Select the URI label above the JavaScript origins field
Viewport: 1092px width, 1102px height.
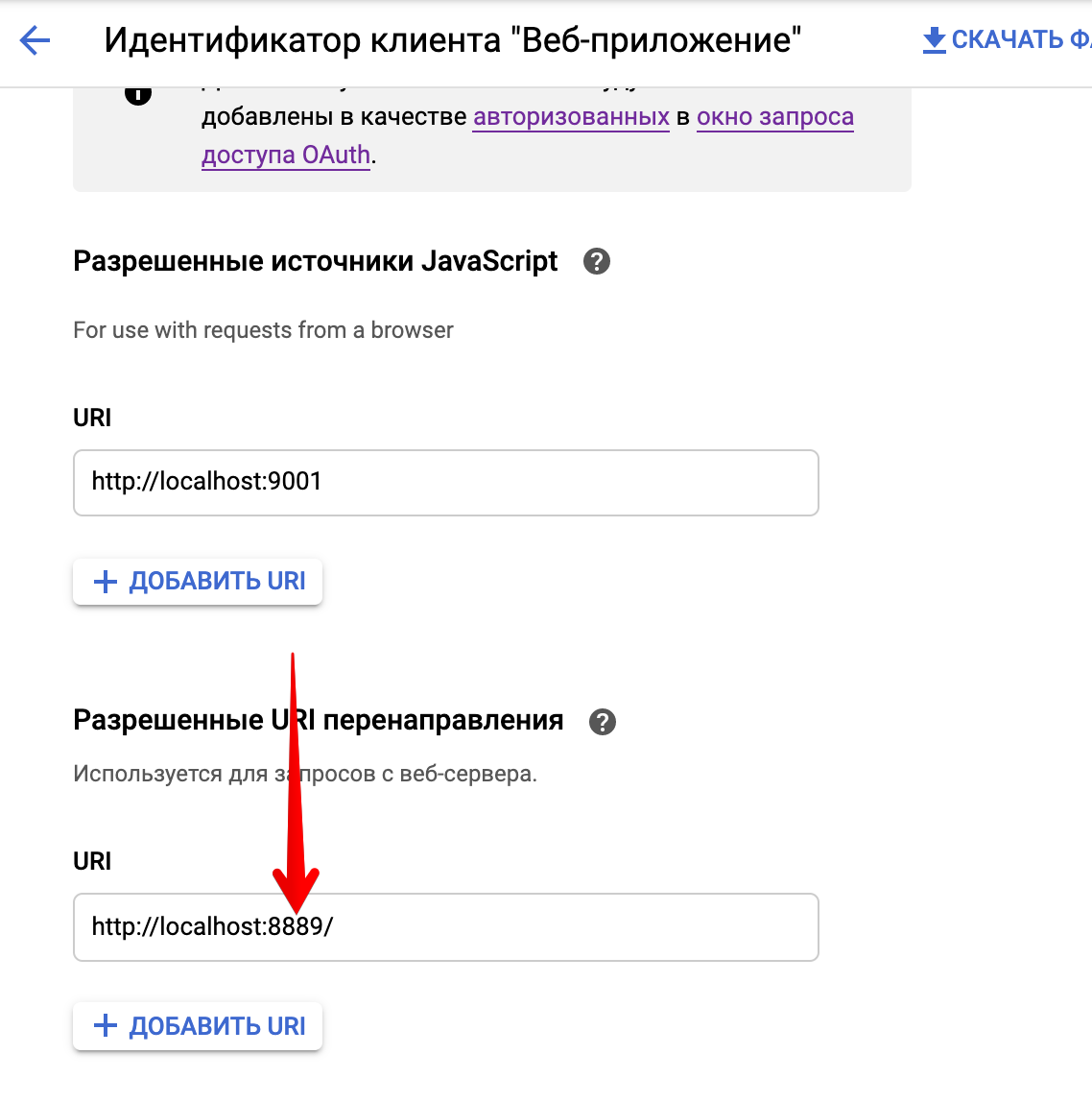[91, 418]
